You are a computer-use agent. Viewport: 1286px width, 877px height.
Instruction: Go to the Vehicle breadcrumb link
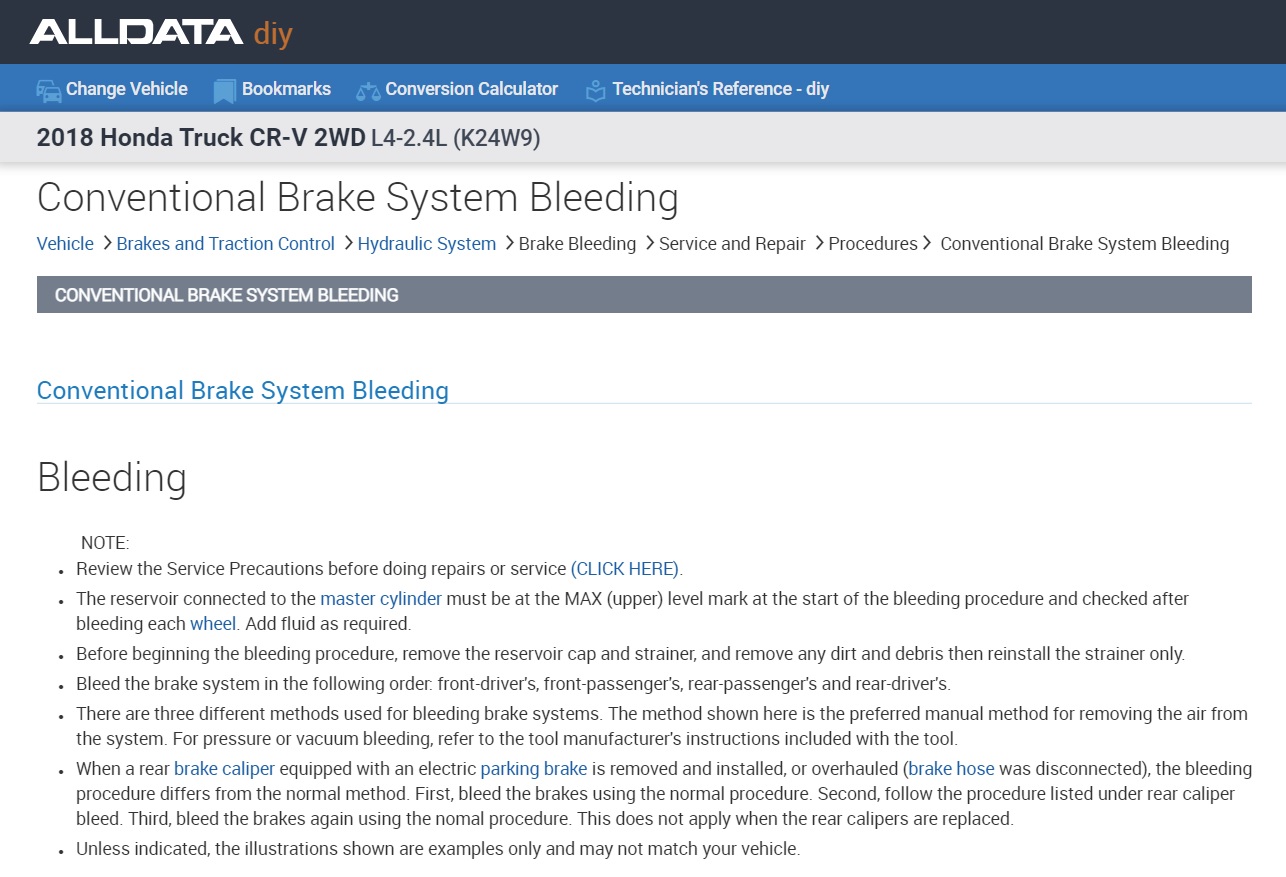65,244
